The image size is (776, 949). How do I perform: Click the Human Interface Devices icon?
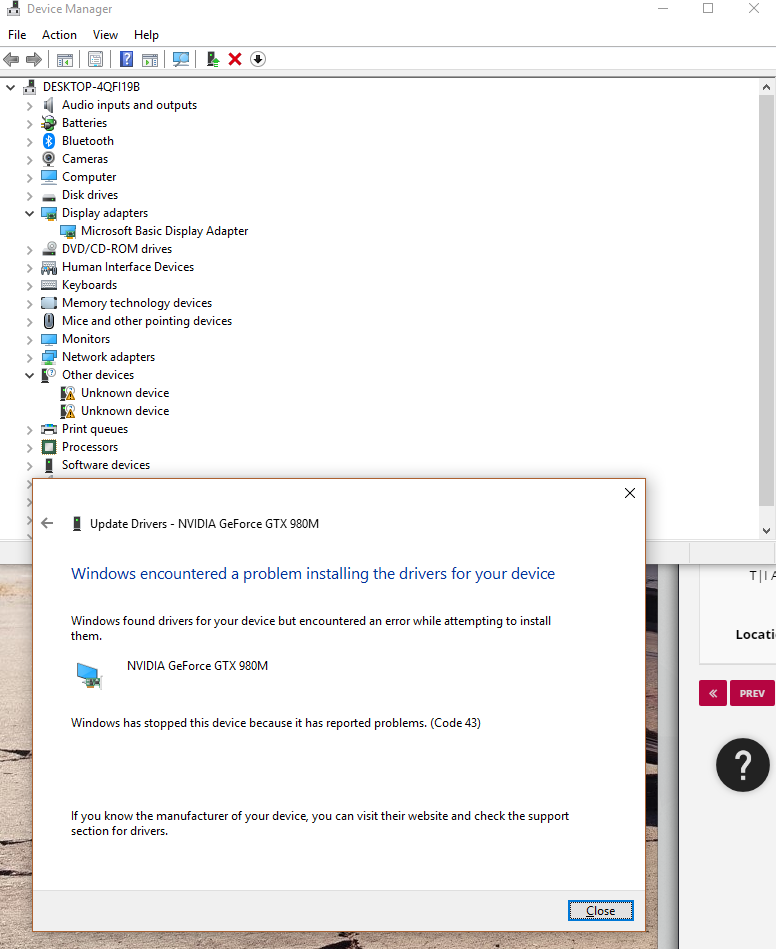(48, 267)
